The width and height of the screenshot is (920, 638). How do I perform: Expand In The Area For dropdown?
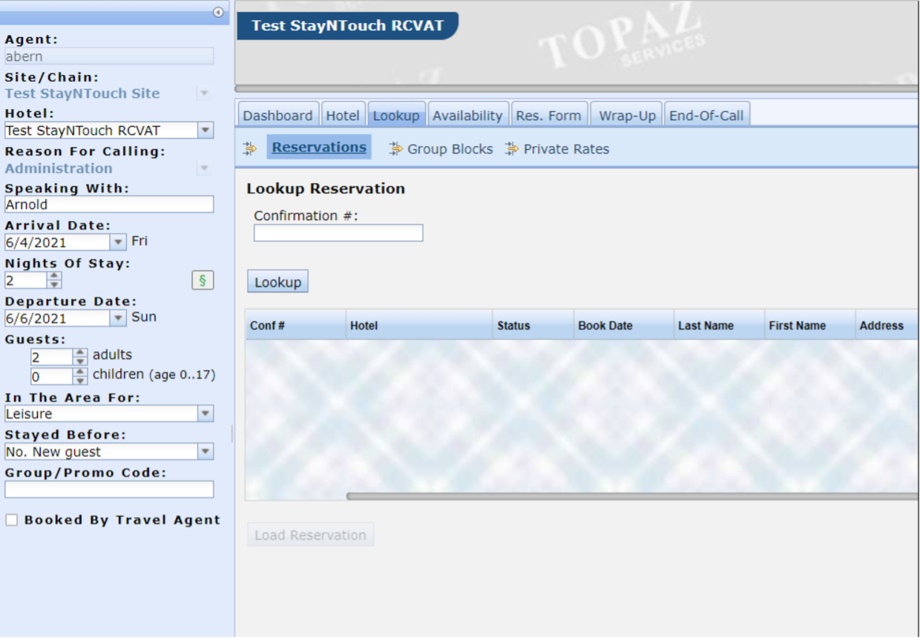click(x=205, y=413)
